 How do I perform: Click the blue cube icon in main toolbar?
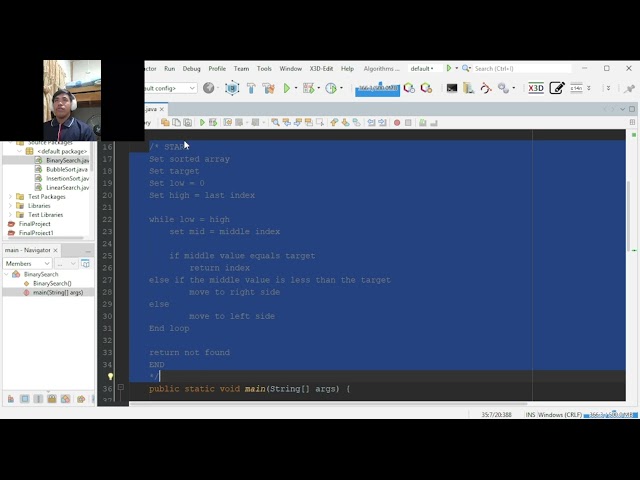click(x=232, y=88)
